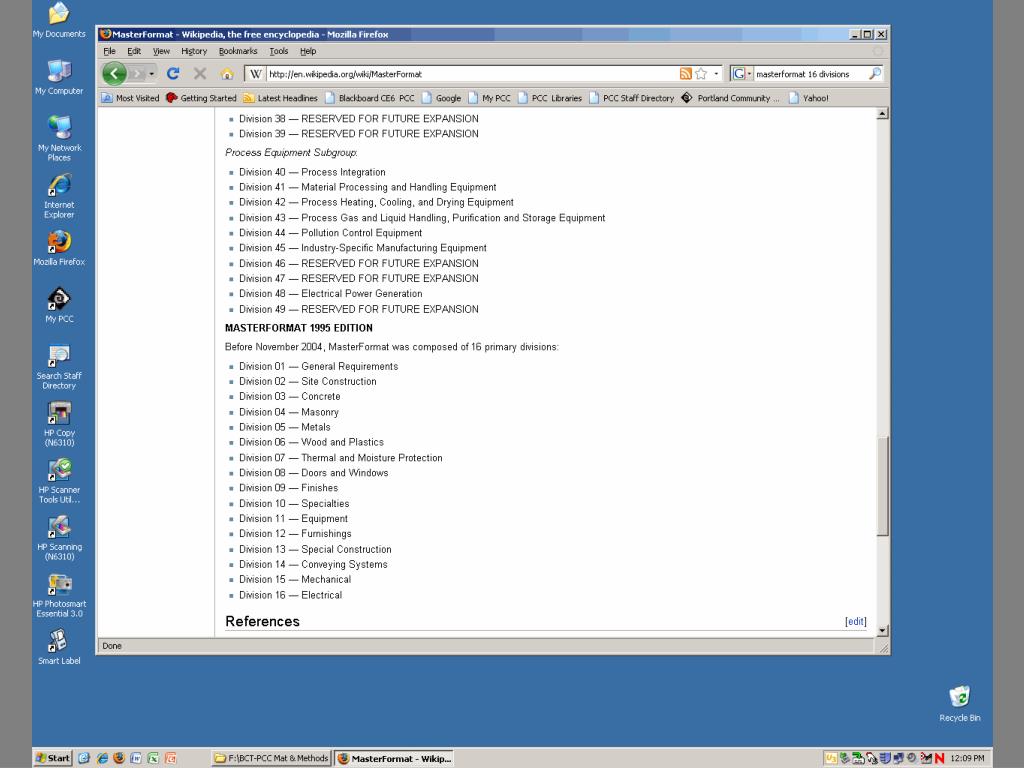The height and width of the screenshot is (768, 1024).
Task: Click the text Division 44 — Pollution Control Equipment
Action: coord(330,233)
